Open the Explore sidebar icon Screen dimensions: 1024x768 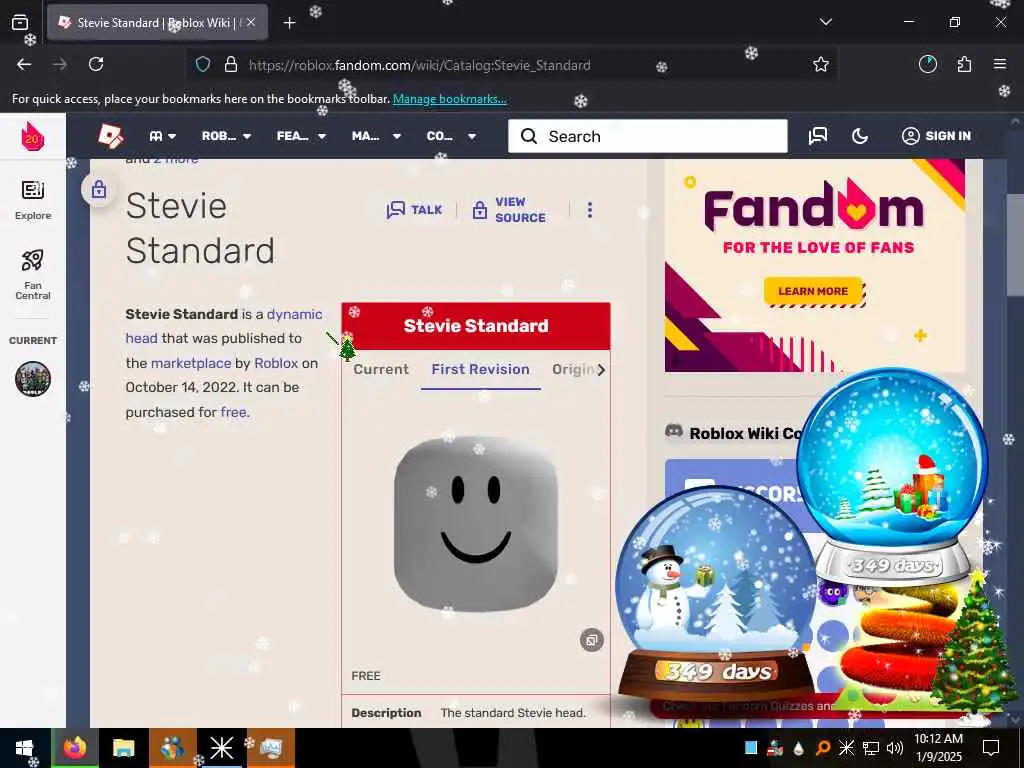[33, 200]
